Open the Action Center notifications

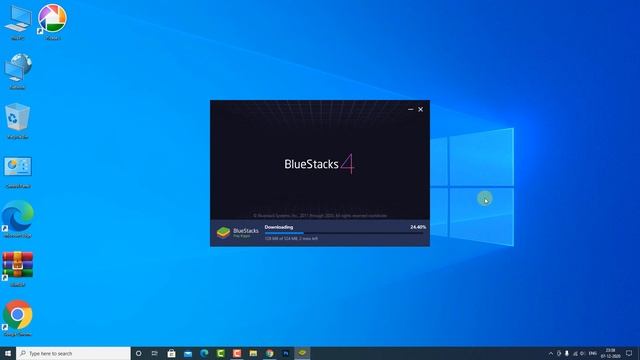[629, 353]
